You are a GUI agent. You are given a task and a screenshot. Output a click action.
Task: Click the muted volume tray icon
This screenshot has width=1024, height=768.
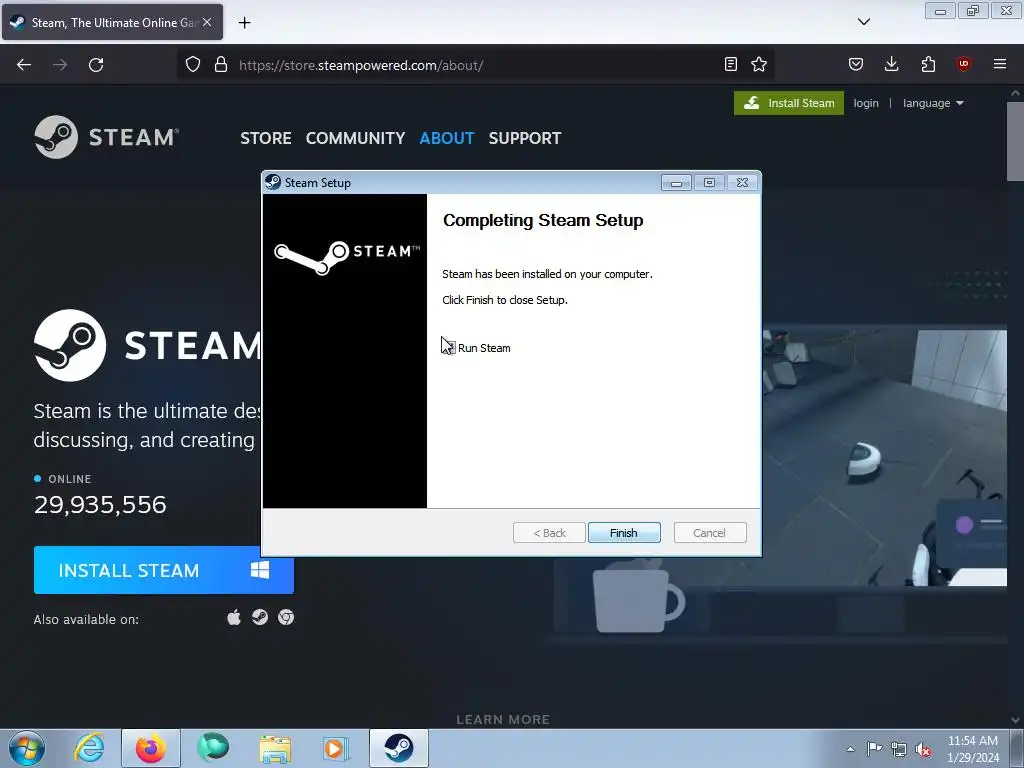pyautogui.click(x=923, y=749)
